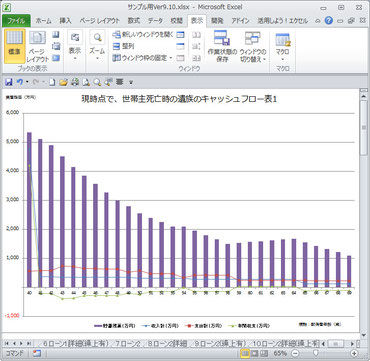The width and height of the screenshot is (370, 361).
Task: Open the マクロ macros dropdown
Action: [x=283, y=46]
